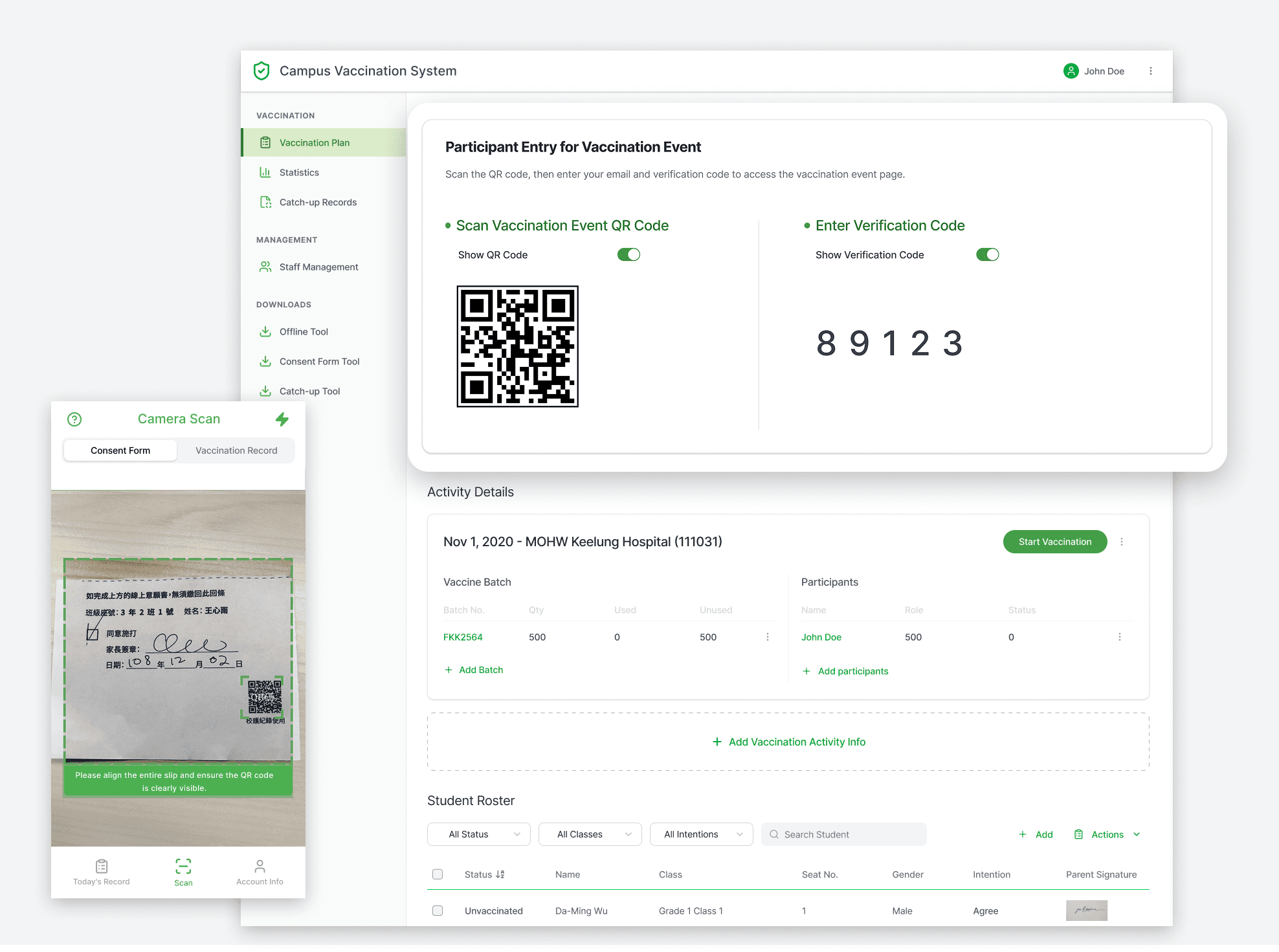1279x952 pixels.
Task: Click the Add Batch link
Action: pyautogui.click(x=480, y=670)
